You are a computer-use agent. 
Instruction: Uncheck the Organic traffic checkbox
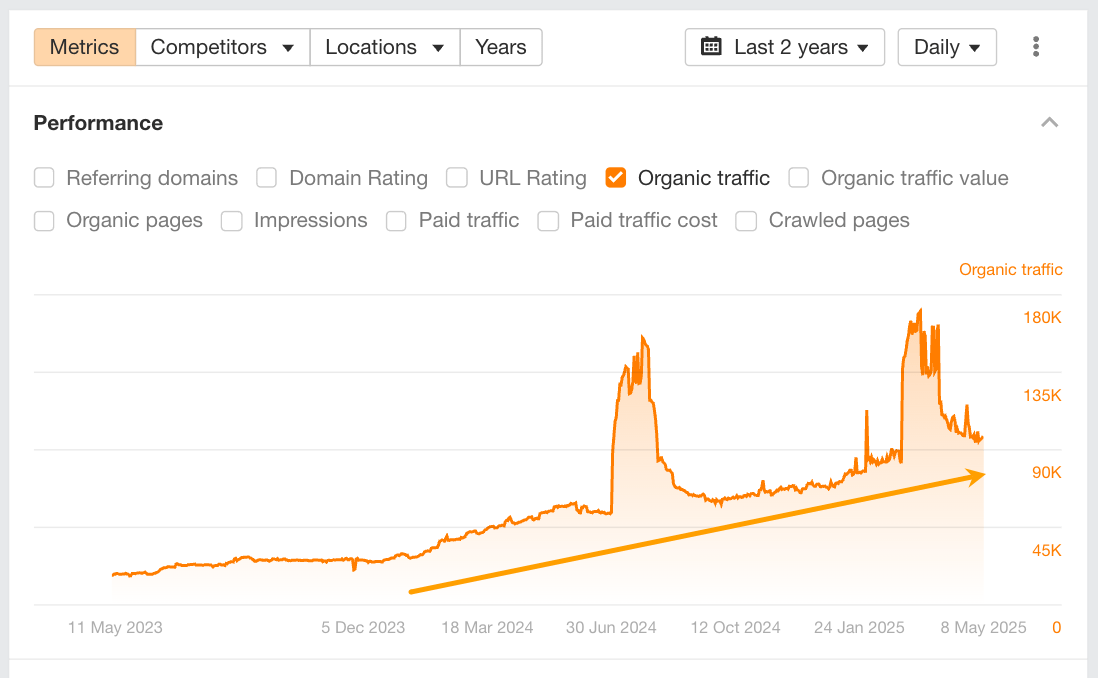point(616,178)
